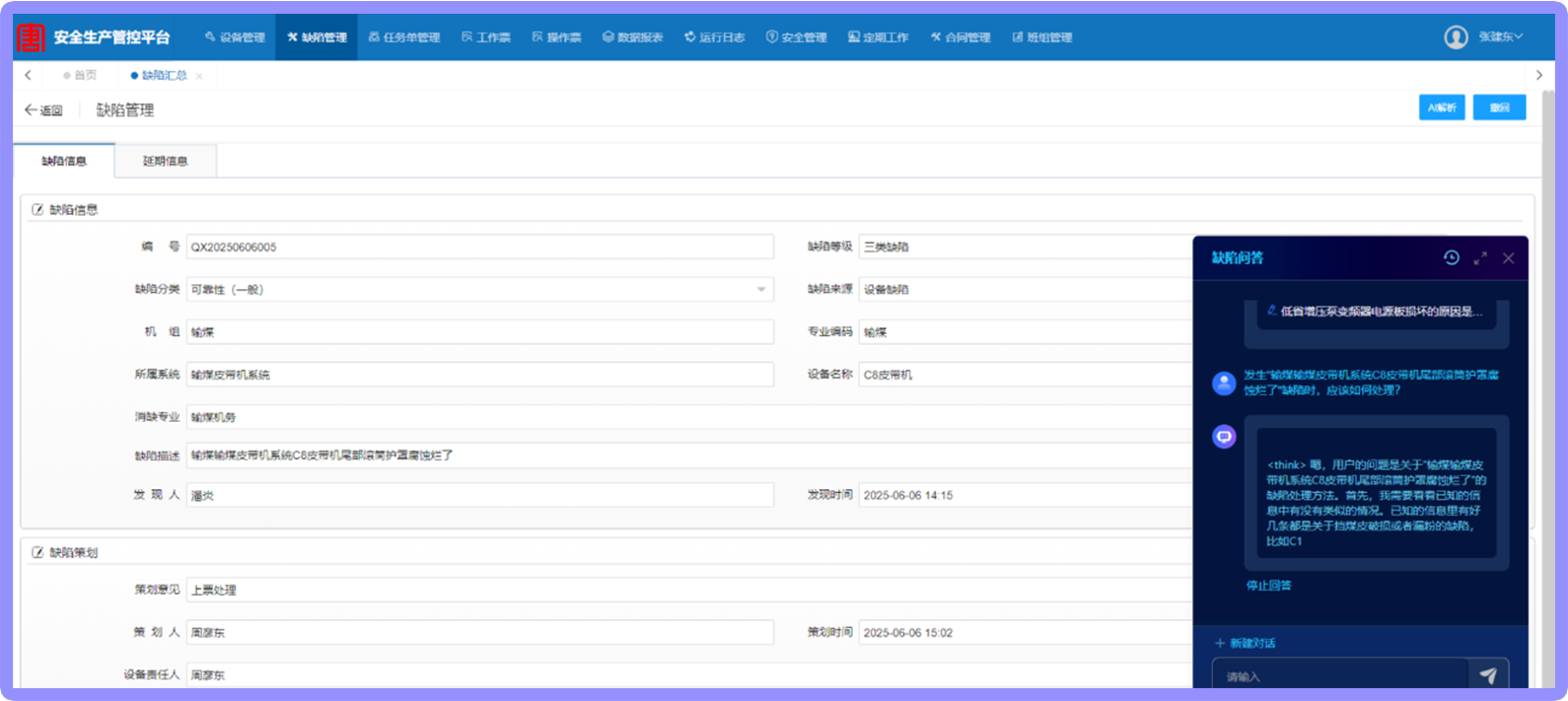1568x701 pixels.
Task: Select the 延期信息 tab
Action: [x=166, y=161]
